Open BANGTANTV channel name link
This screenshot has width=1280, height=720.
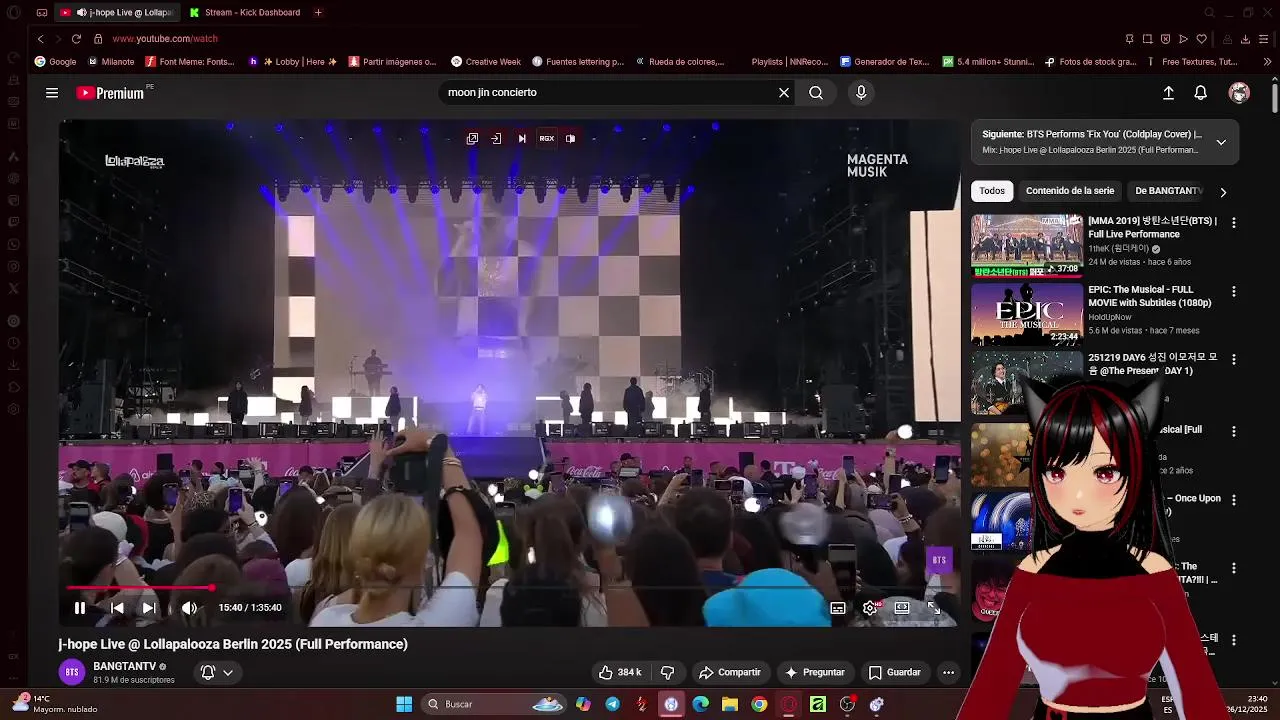125,666
